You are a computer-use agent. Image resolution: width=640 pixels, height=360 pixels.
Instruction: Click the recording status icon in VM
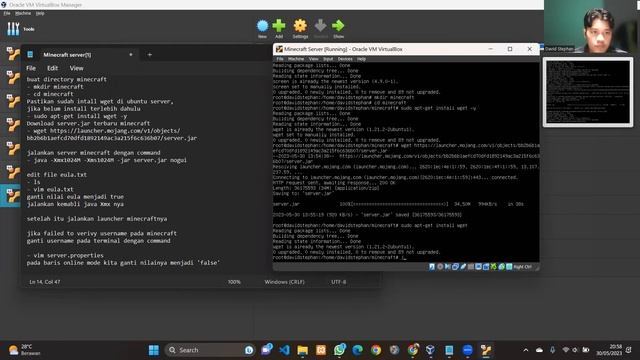coord(486,267)
